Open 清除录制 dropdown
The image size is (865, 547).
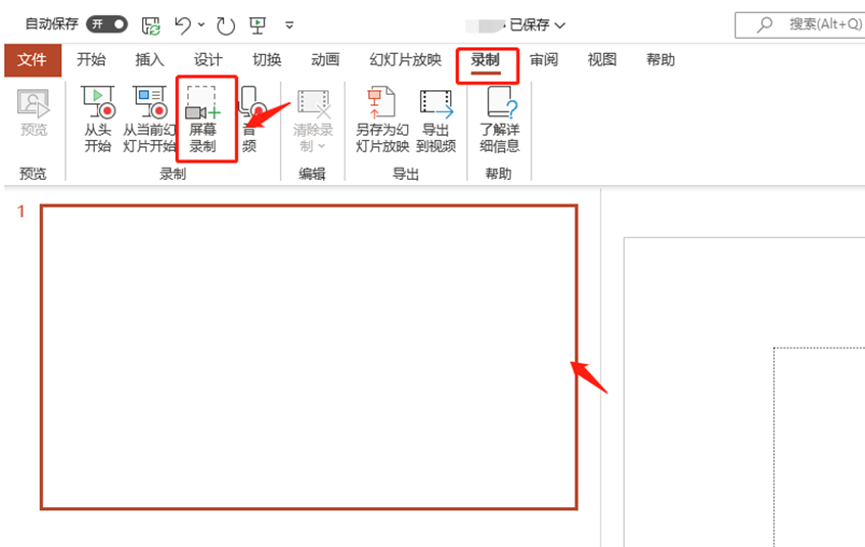(x=313, y=120)
